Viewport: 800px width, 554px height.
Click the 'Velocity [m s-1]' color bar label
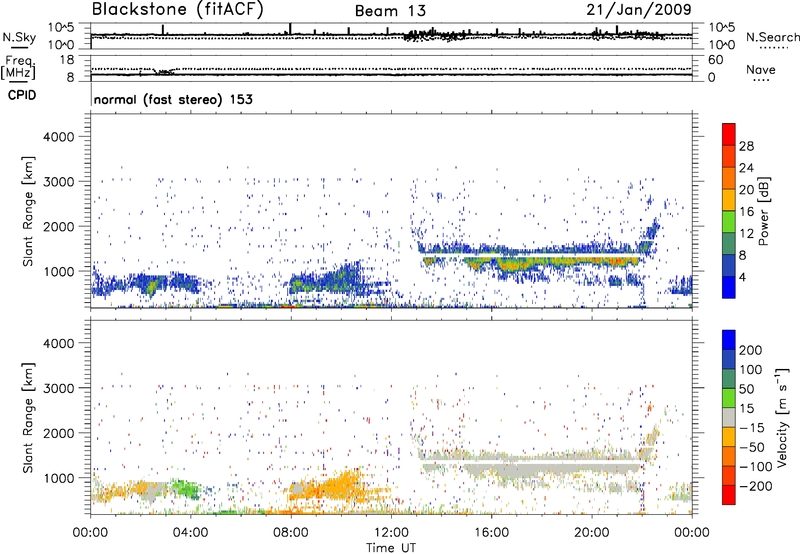pos(782,417)
